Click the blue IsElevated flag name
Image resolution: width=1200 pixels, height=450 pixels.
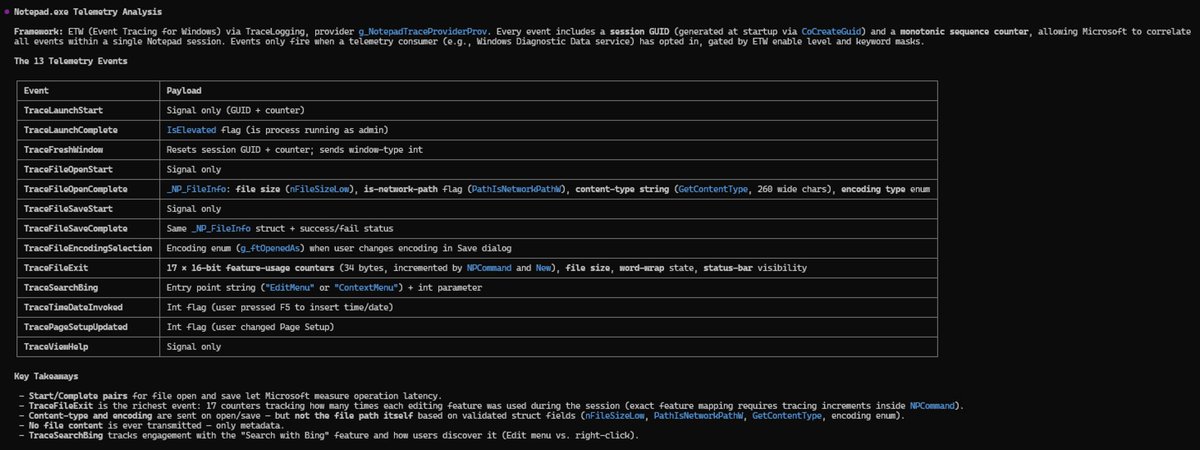click(x=190, y=129)
